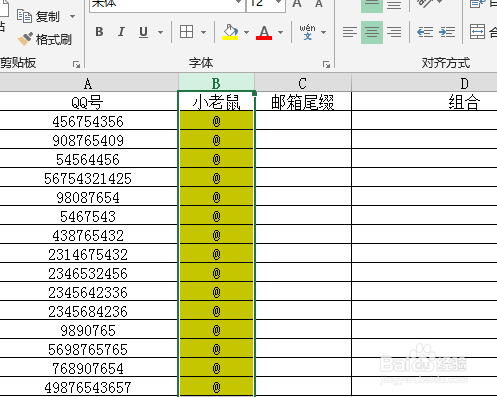Select cell containing 908765409
The width and height of the screenshot is (497, 397).
tap(88, 140)
